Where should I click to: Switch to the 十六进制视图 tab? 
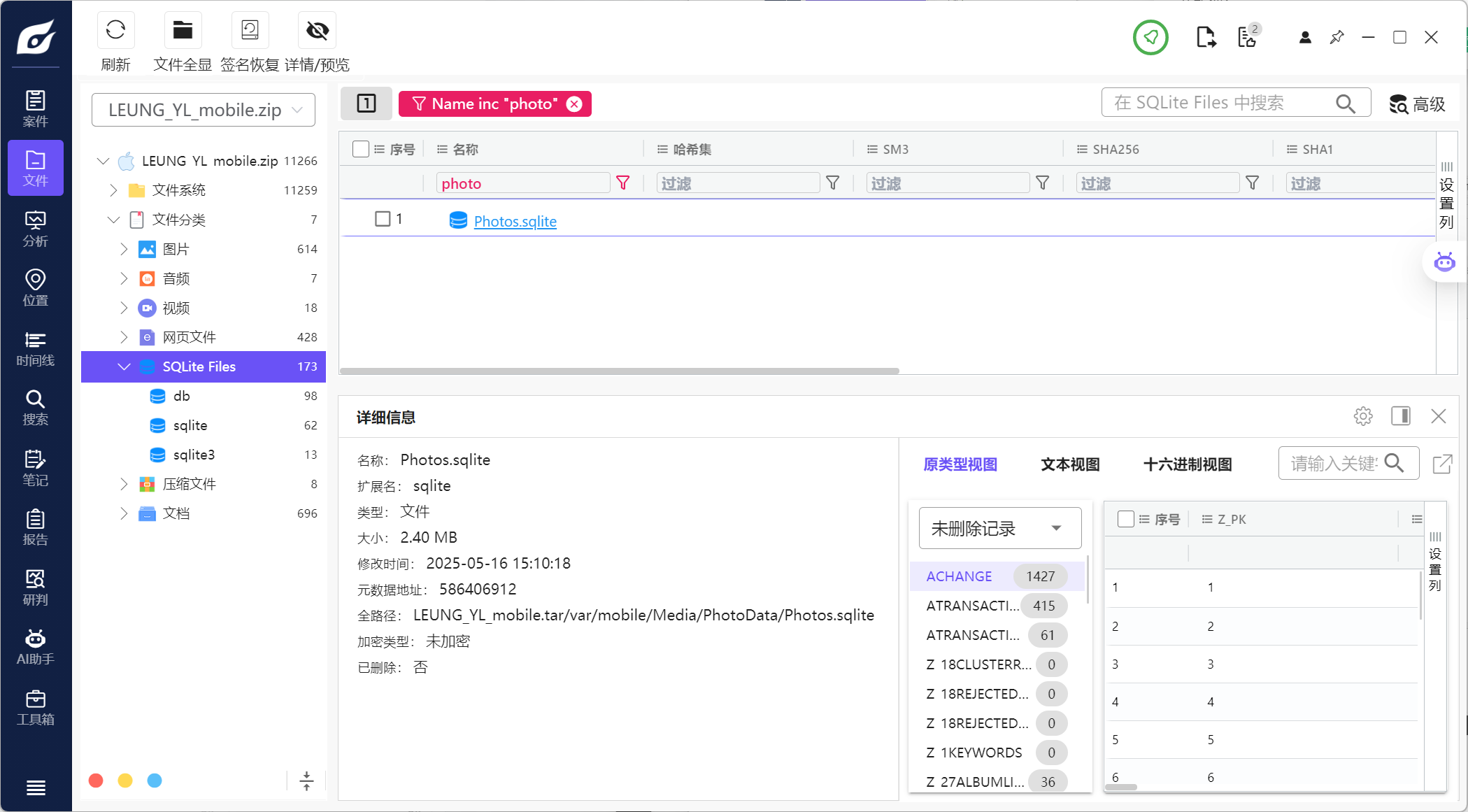tap(1187, 464)
